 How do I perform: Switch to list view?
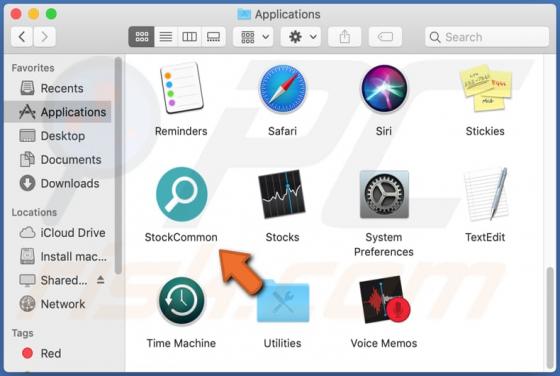[x=166, y=37]
